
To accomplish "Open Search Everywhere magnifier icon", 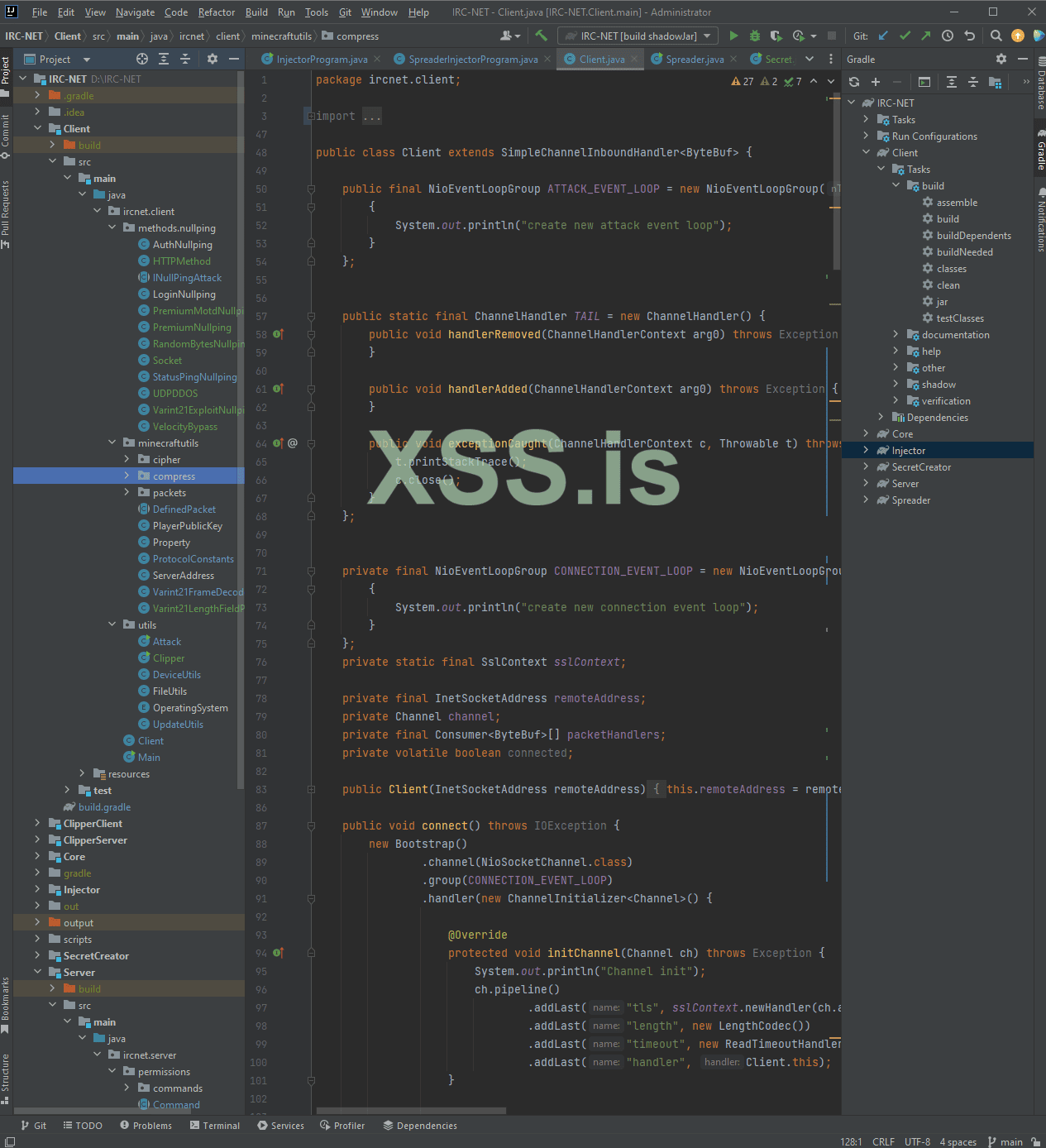I will [x=996, y=36].
